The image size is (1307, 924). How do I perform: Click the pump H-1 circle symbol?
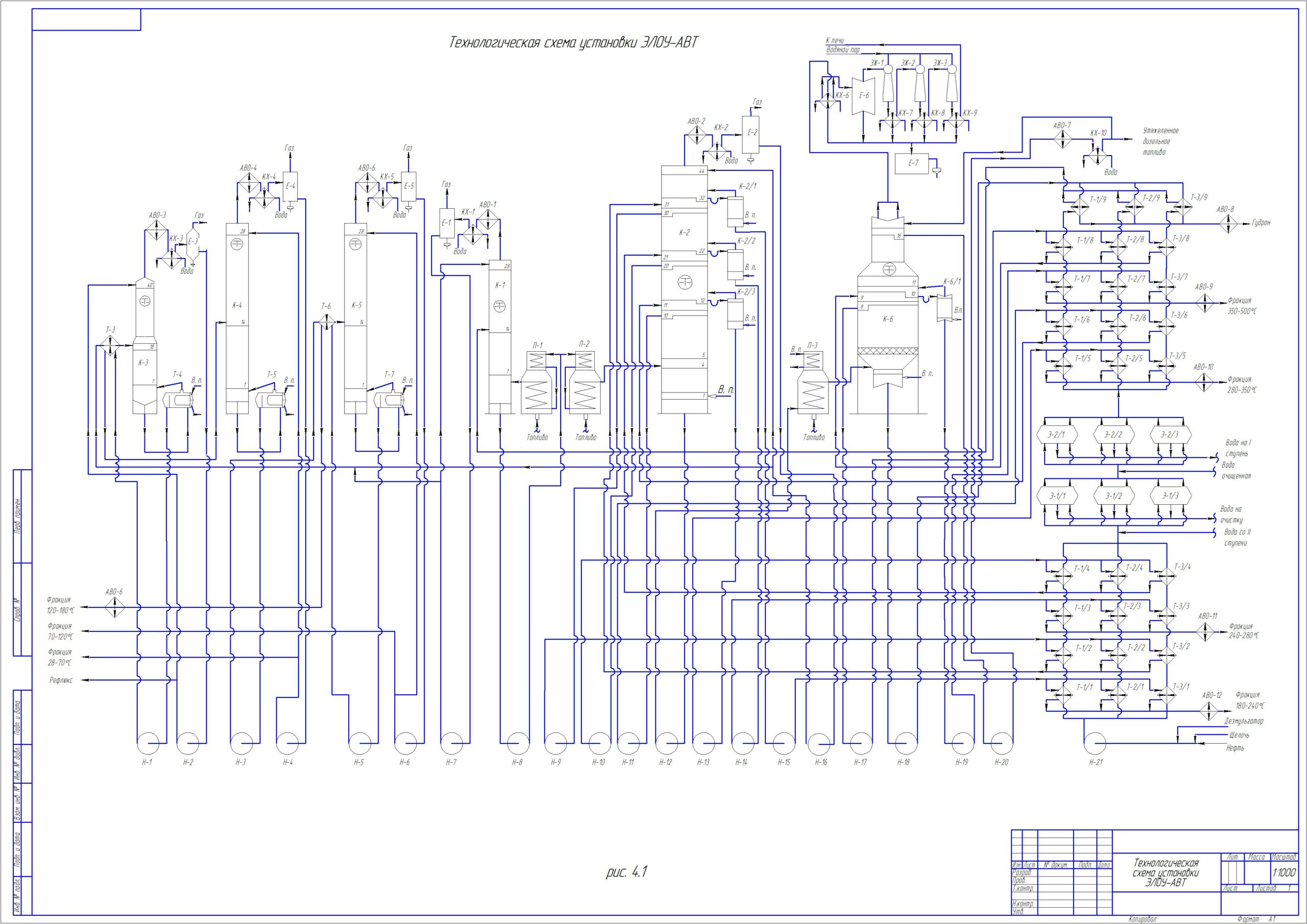(x=148, y=742)
